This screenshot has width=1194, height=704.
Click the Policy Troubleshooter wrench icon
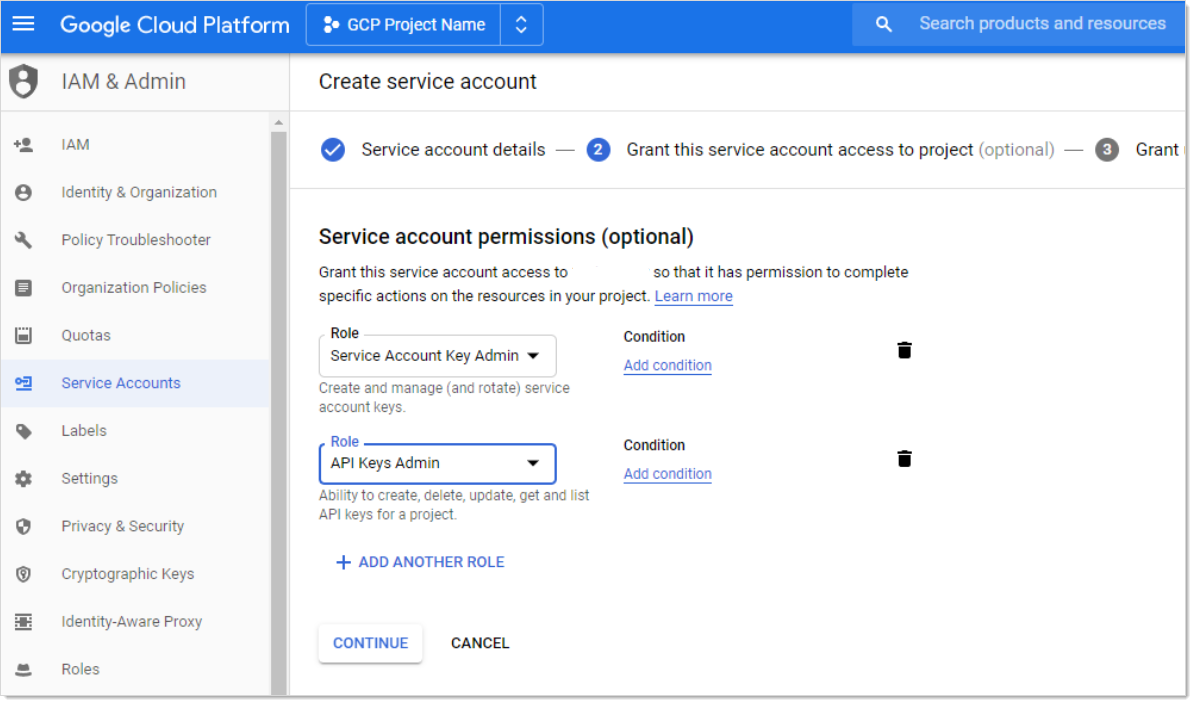click(x=24, y=240)
